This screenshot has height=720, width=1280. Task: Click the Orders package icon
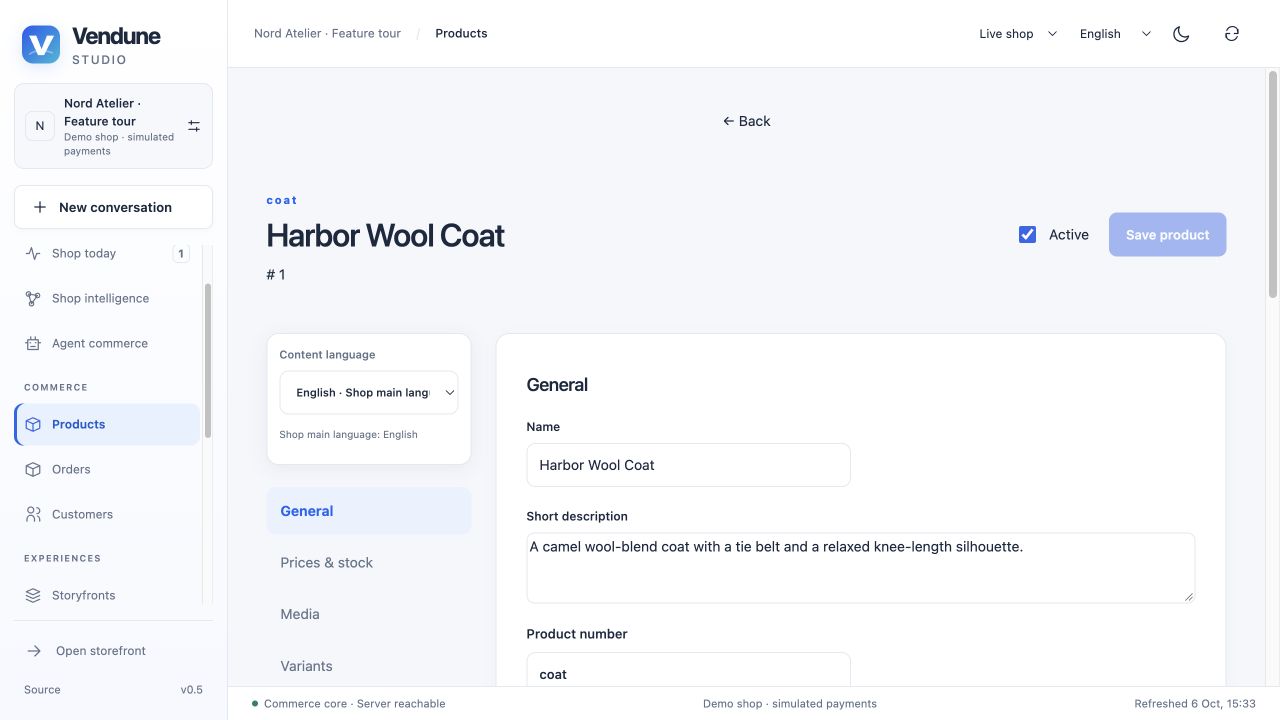[x=33, y=470]
